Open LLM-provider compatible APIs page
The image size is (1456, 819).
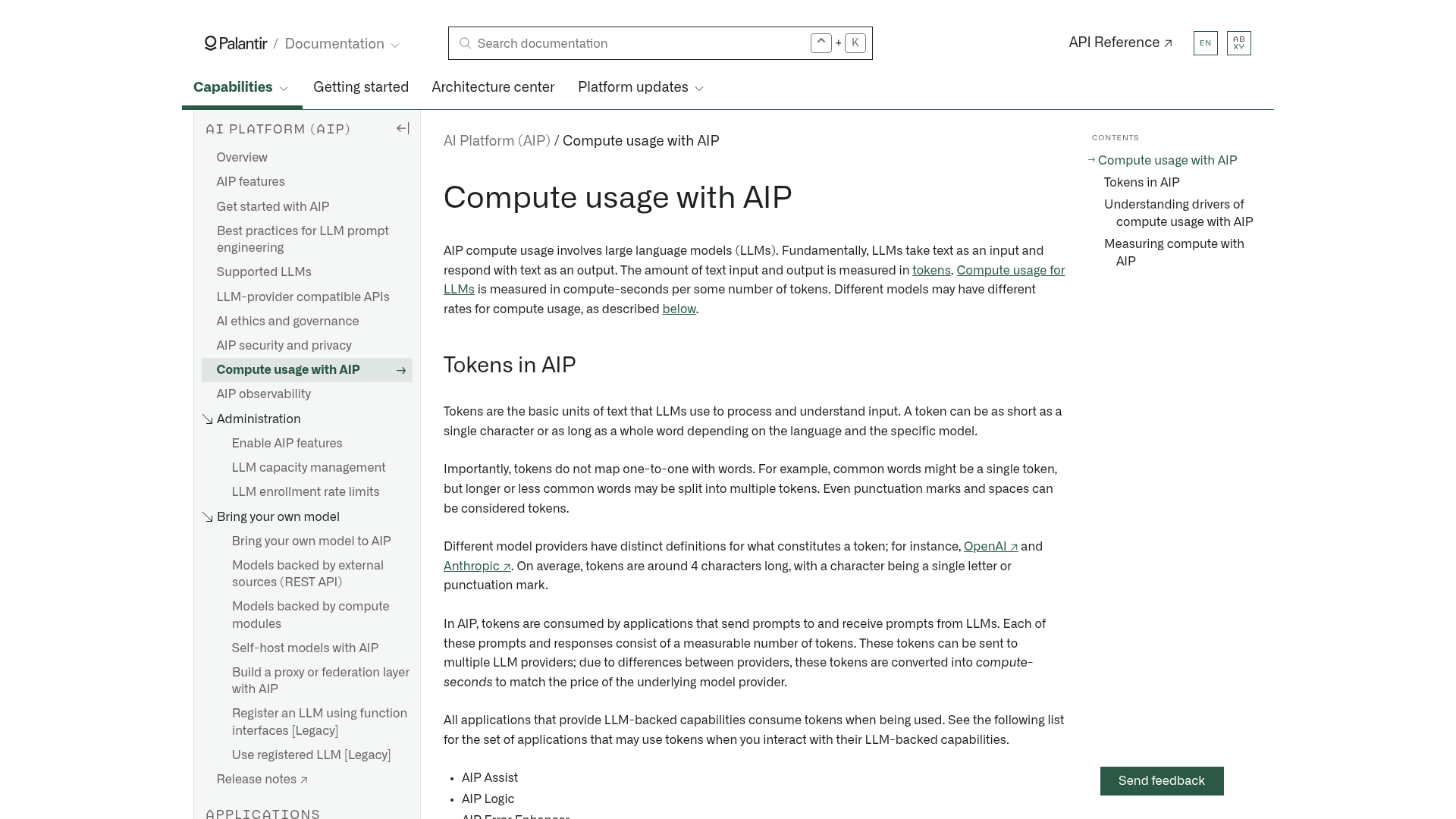(303, 297)
